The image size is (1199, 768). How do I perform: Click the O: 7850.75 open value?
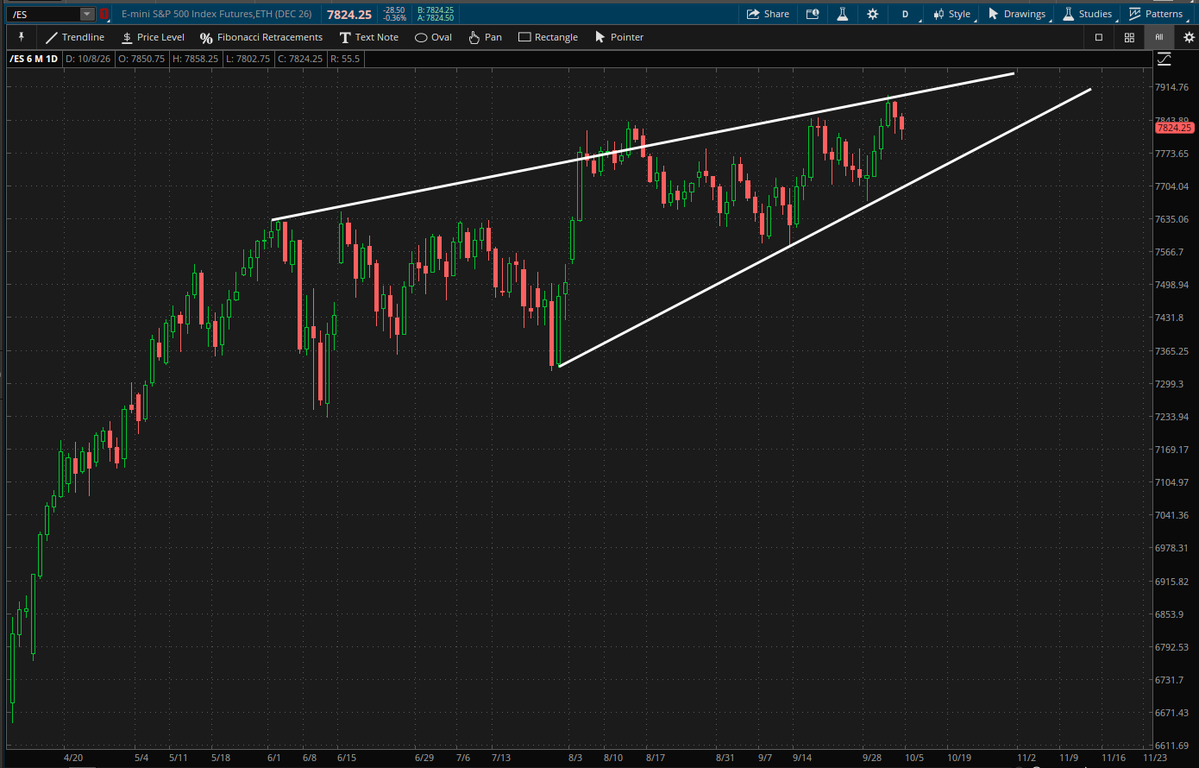pos(143,58)
